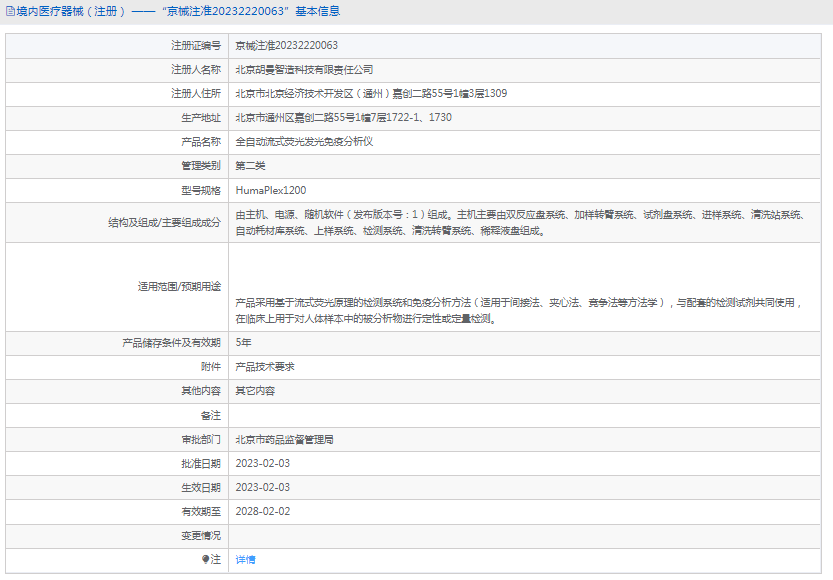Viewport: 833px width, 580px height.
Task: Click the 审批部门 label
Action: 201,439
